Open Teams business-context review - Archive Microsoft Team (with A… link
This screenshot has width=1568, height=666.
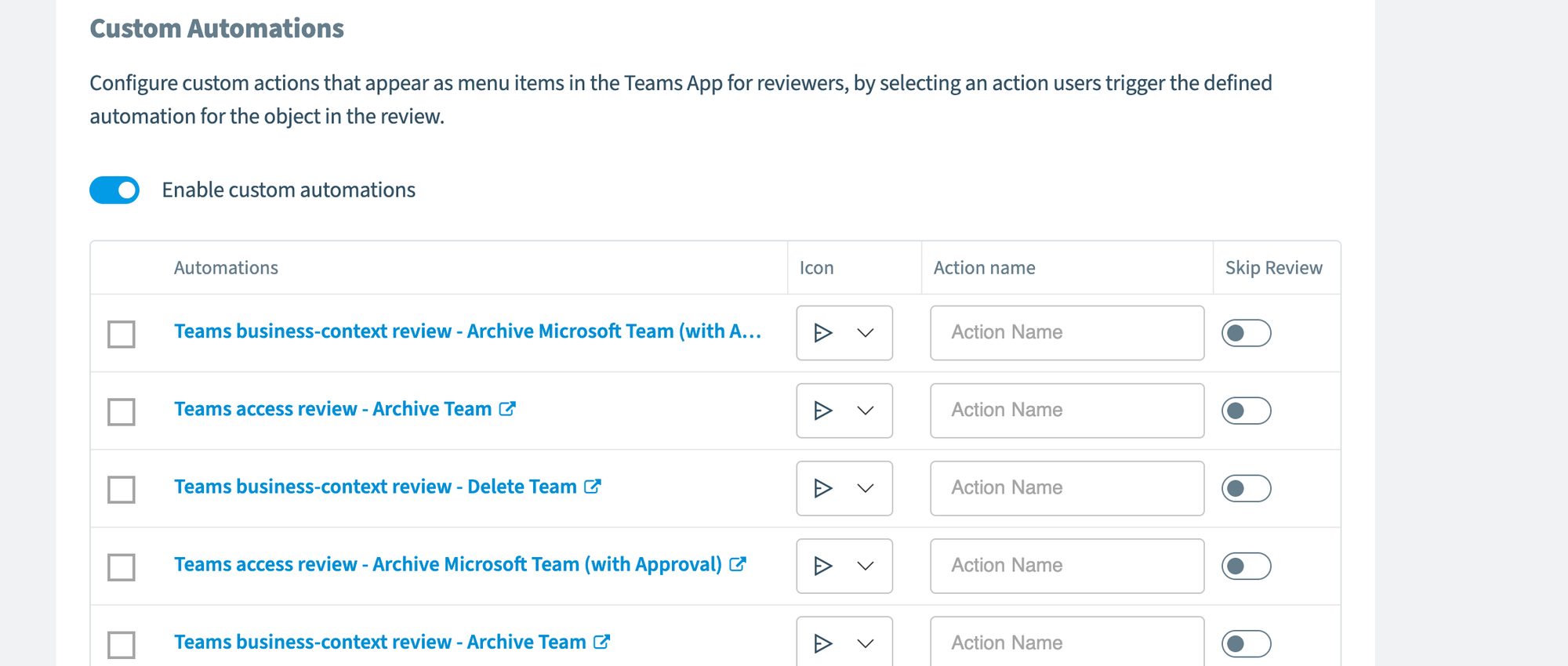(x=467, y=331)
